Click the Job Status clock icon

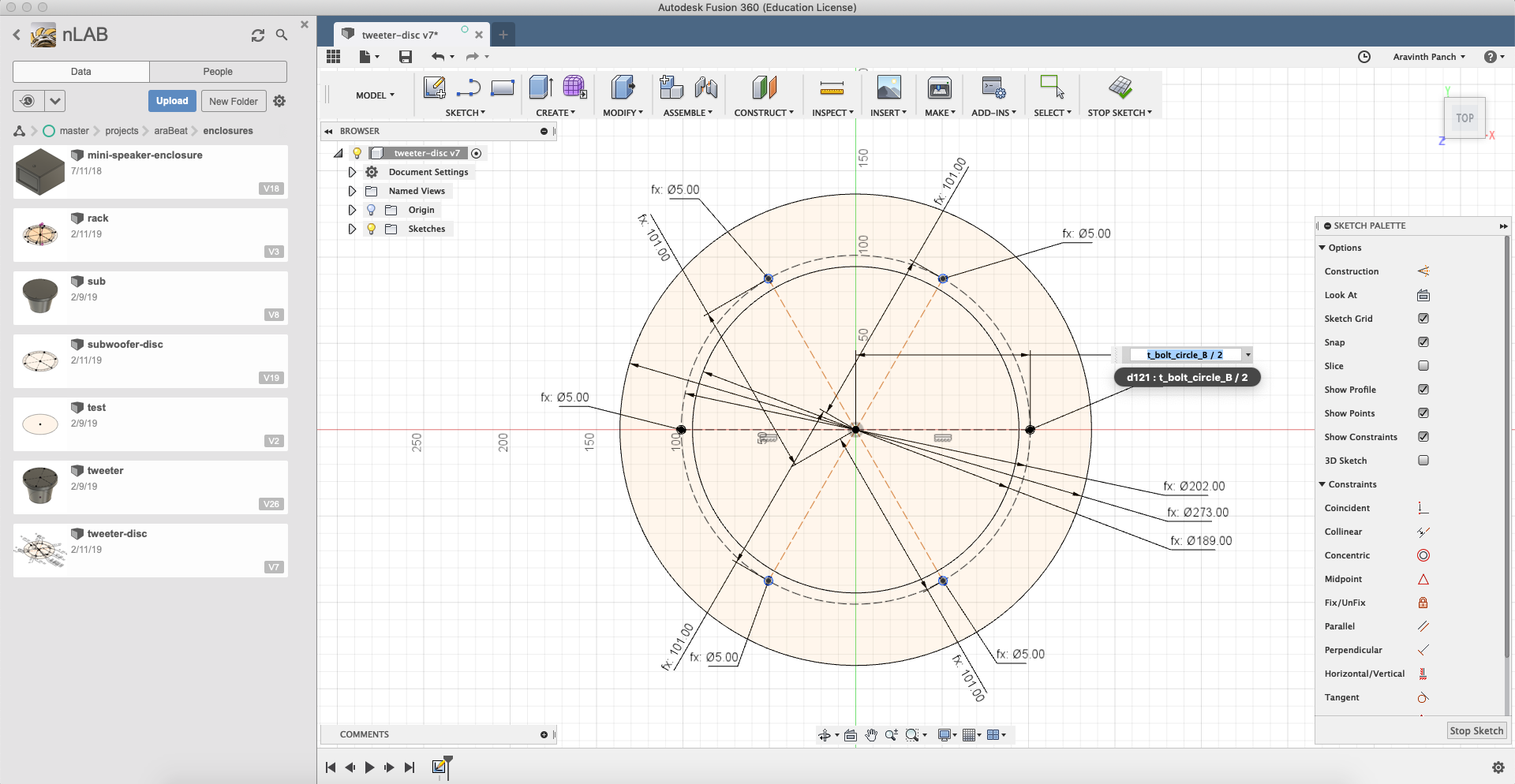coord(1364,57)
